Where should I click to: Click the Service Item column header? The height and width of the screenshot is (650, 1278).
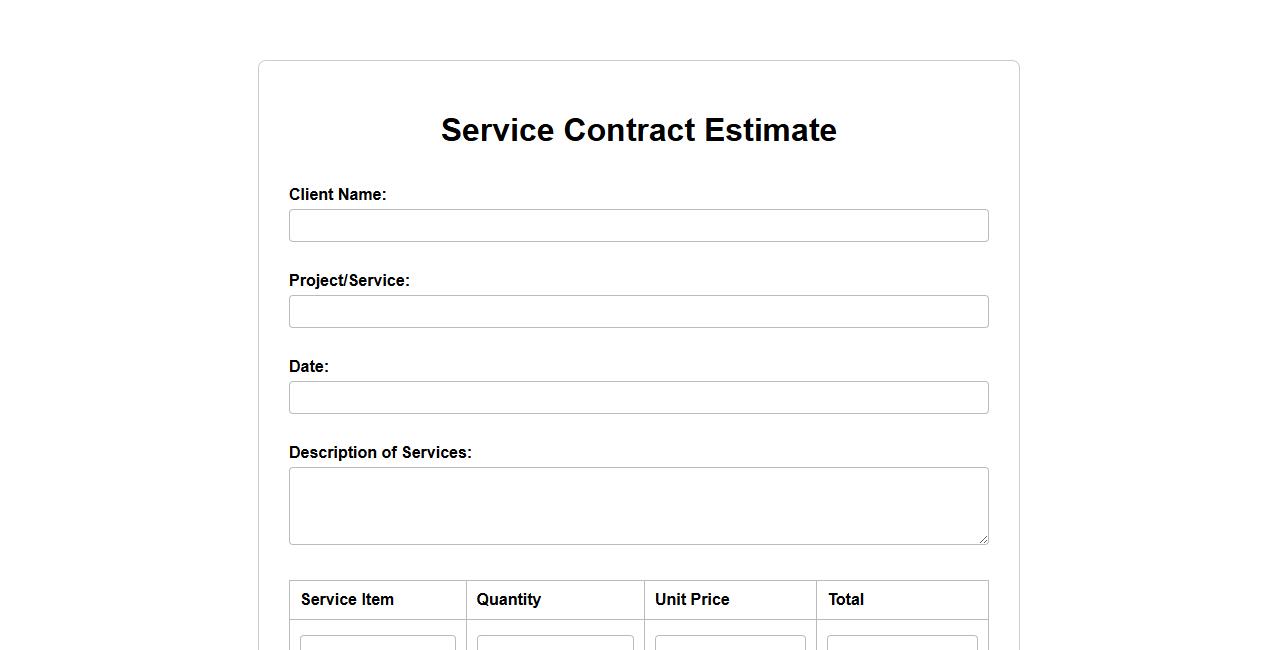(347, 600)
